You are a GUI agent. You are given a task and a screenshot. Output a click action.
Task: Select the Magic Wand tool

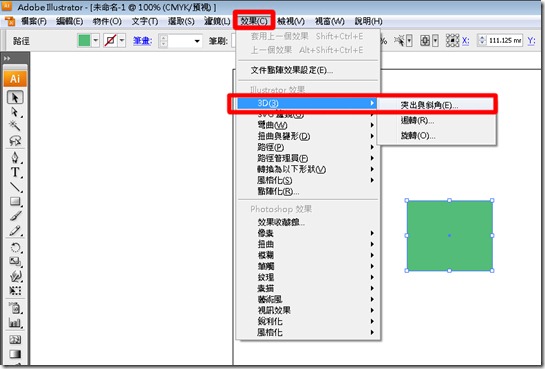[15, 125]
